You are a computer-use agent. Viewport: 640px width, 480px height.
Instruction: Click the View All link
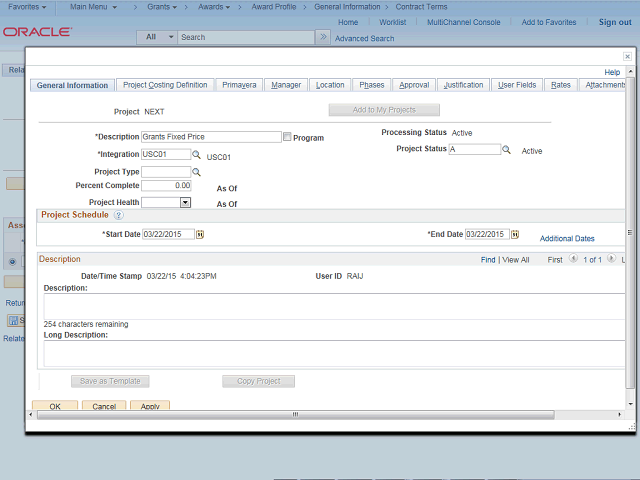pyautogui.click(x=516, y=260)
